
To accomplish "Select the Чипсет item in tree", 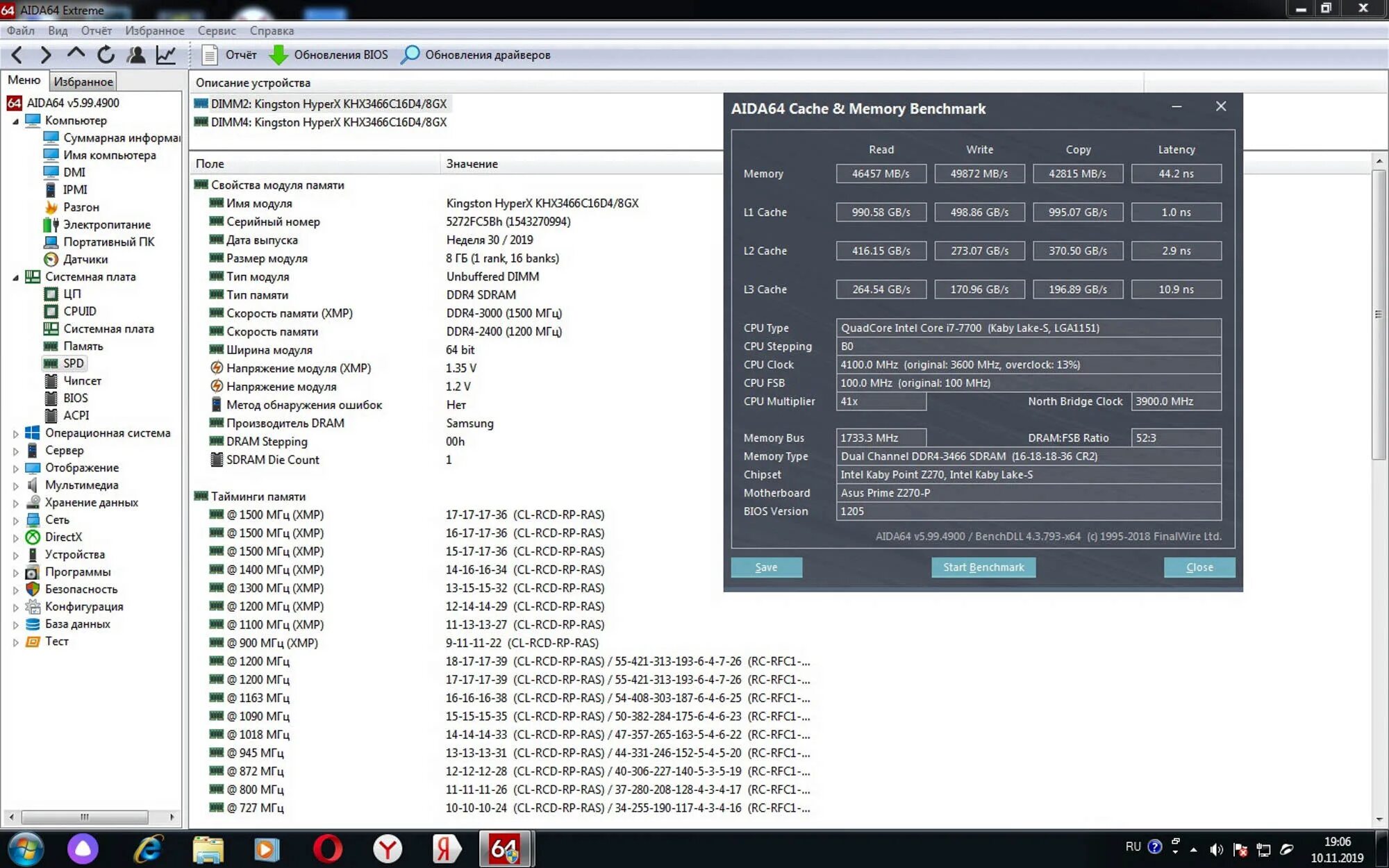I will (82, 381).
